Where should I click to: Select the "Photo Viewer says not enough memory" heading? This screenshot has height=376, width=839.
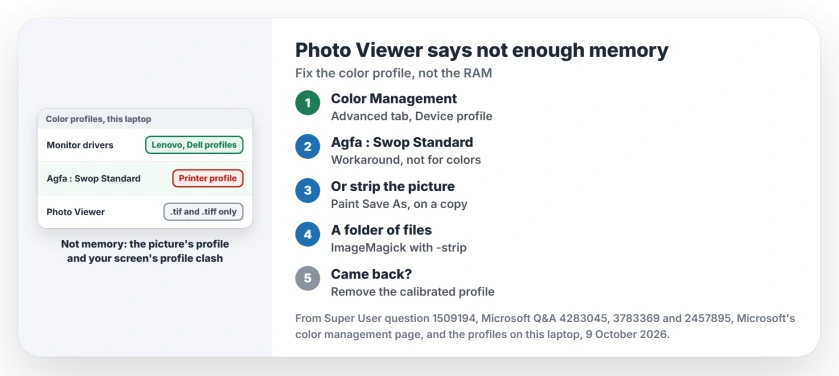(482, 50)
